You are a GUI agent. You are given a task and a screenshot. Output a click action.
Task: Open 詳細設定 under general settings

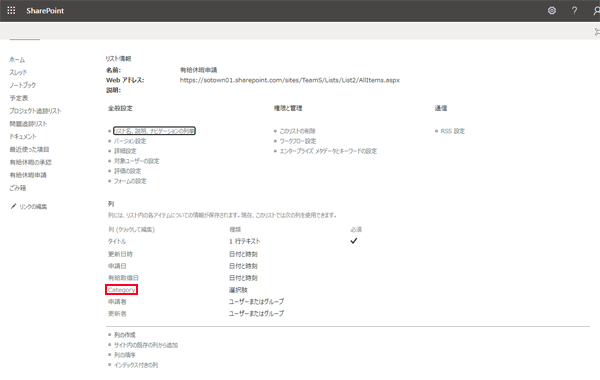click(x=125, y=151)
